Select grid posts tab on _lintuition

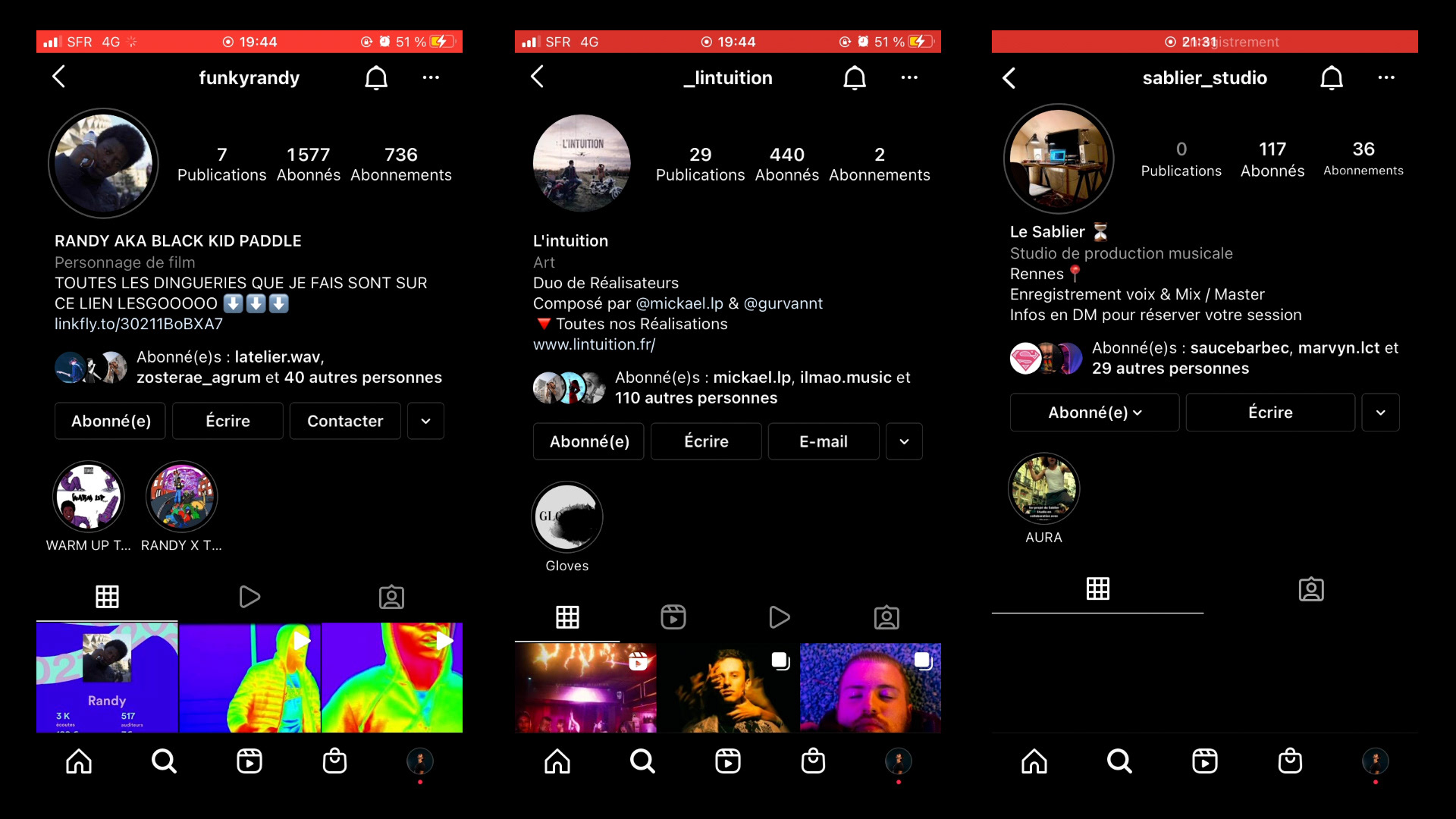(567, 617)
